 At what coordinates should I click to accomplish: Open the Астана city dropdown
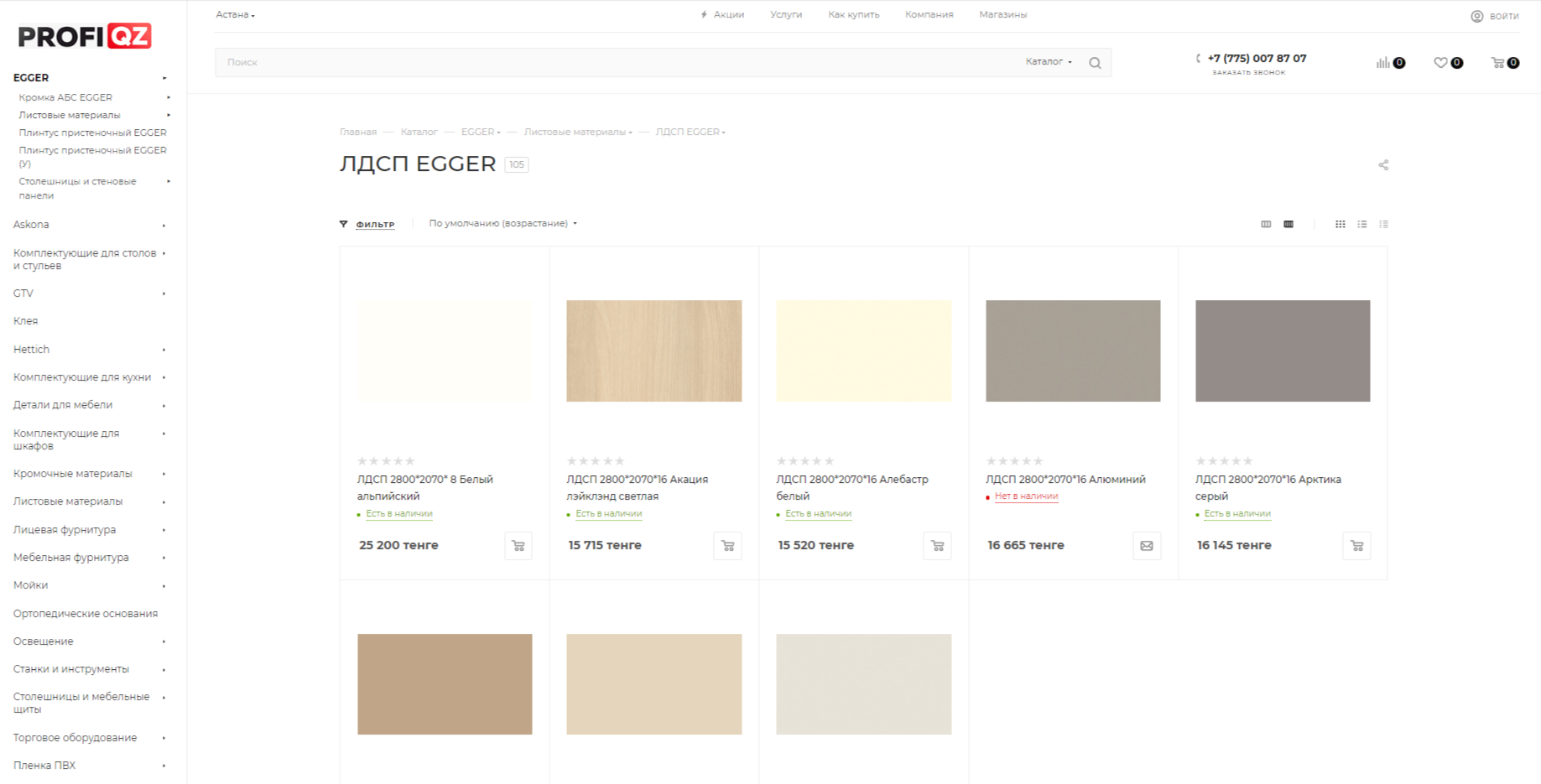pos(235,15)
